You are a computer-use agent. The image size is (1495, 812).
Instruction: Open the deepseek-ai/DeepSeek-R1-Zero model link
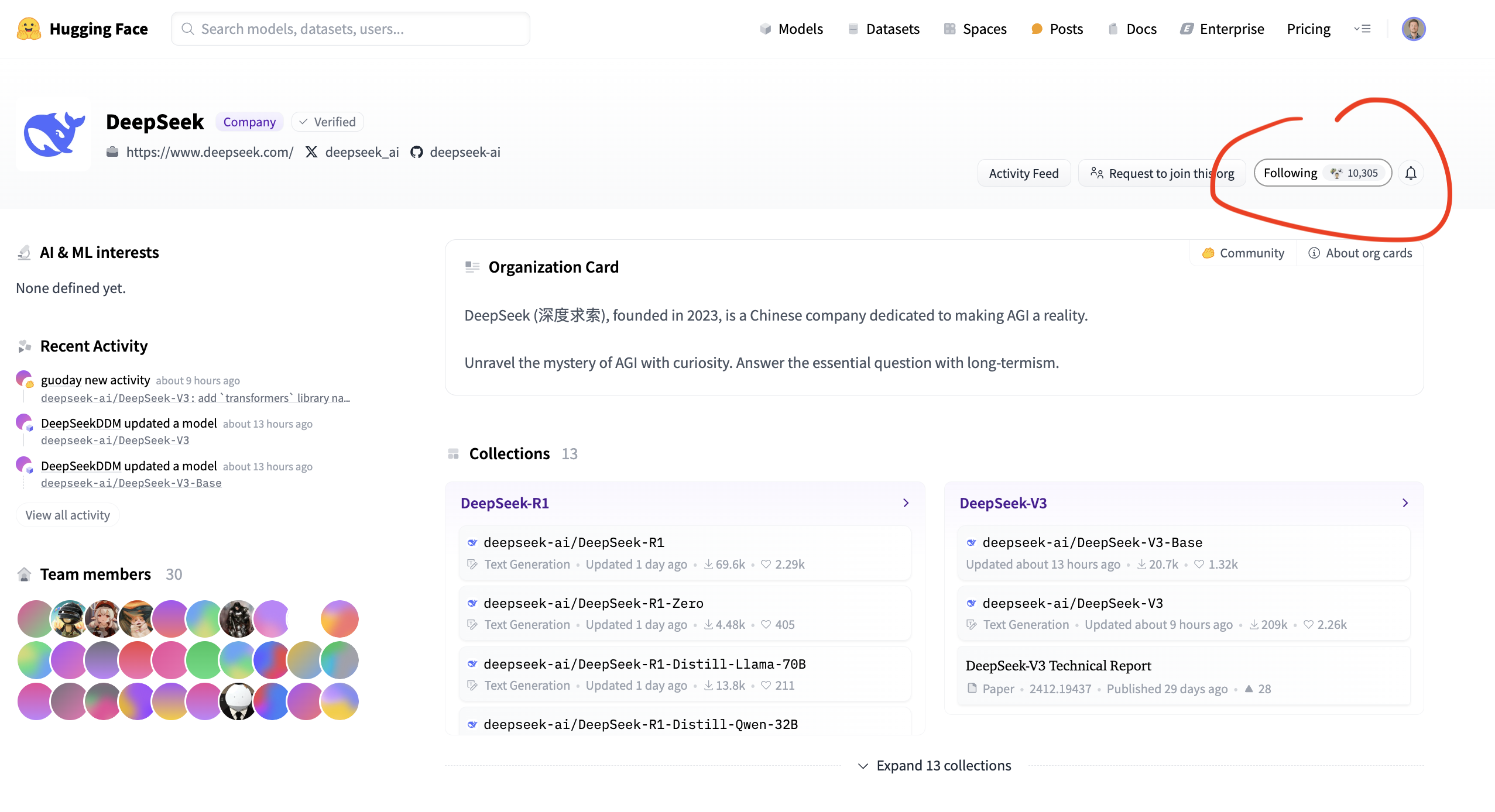point(593,603)
